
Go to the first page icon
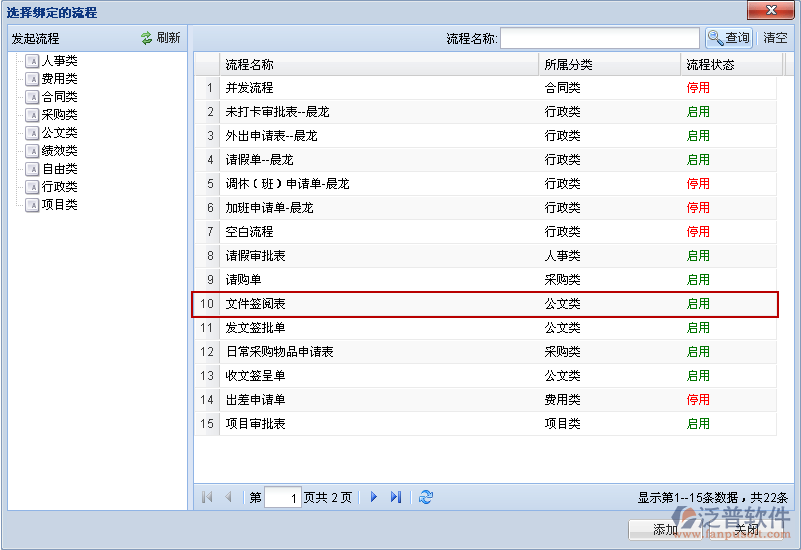[x=207, y=497]
